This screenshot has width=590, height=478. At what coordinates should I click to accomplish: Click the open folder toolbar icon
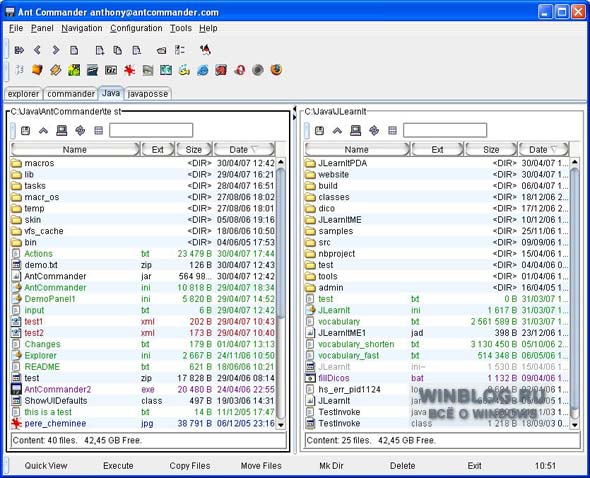coord(161,50)
